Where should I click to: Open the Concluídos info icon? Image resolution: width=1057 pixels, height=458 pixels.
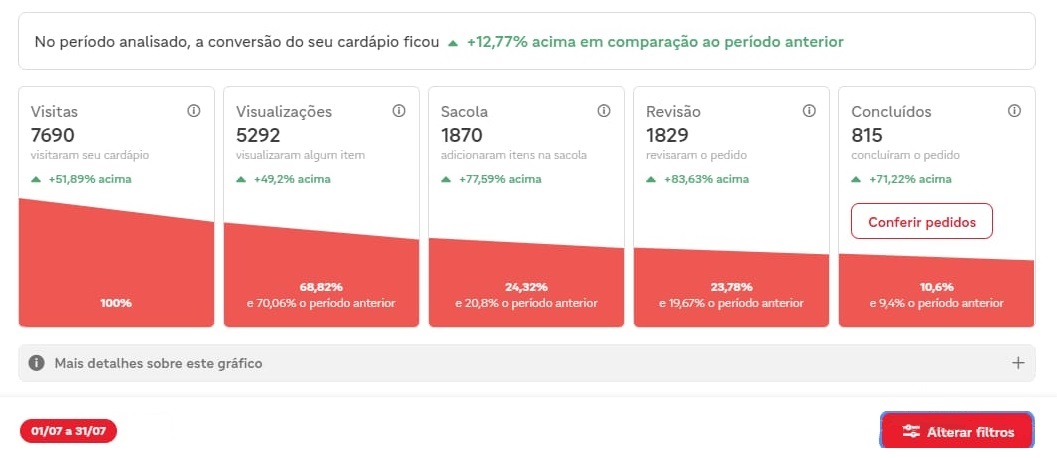pos(1014,111)
